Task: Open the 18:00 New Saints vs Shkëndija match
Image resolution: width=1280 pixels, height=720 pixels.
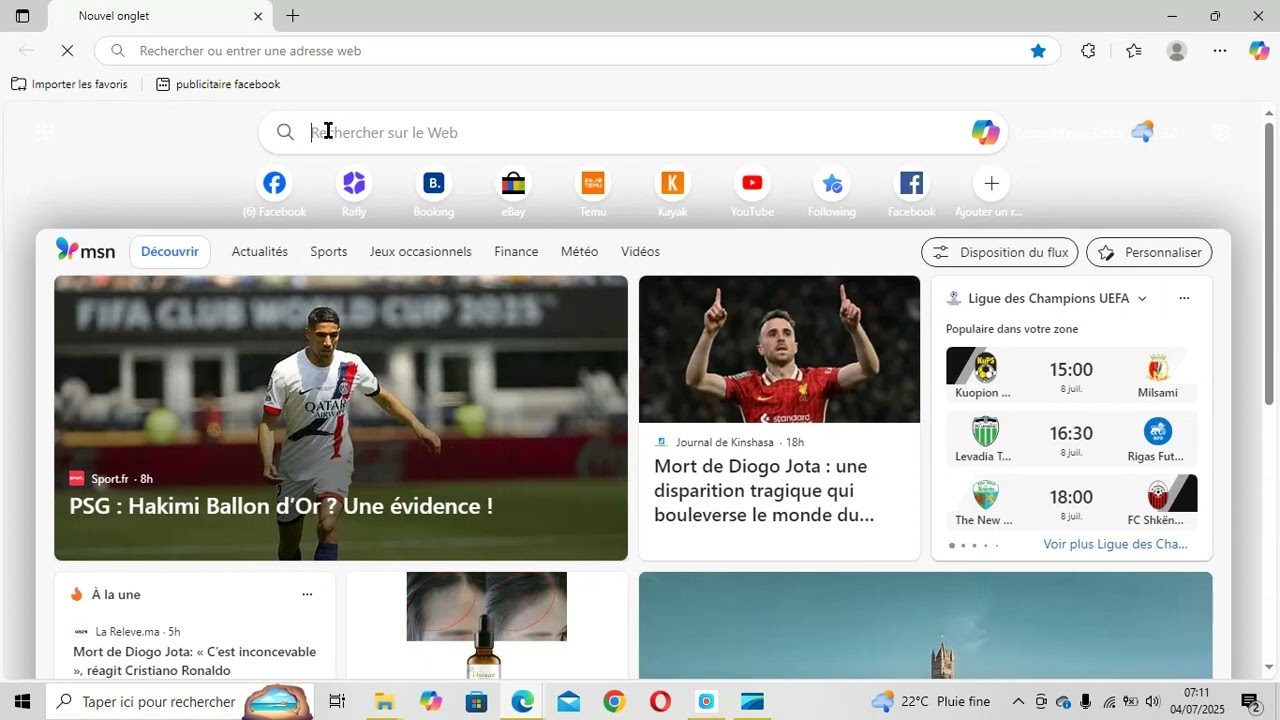Action: coord(1072,503)
